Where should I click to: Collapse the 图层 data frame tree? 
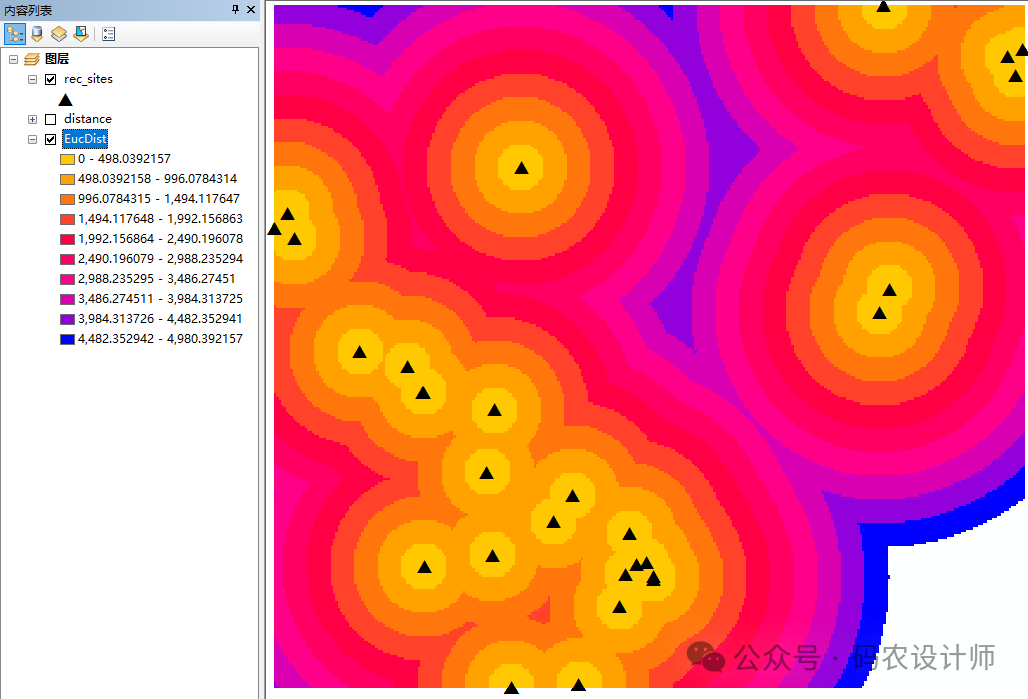pos(13,59)
